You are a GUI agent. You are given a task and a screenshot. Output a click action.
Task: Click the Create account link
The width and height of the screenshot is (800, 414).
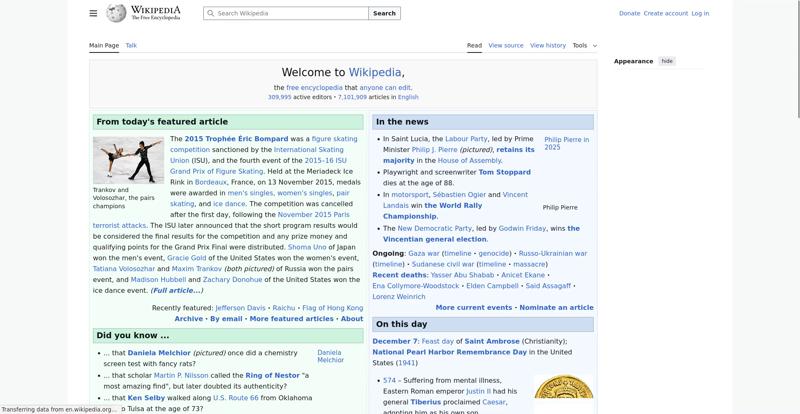[x=665, y=14]
